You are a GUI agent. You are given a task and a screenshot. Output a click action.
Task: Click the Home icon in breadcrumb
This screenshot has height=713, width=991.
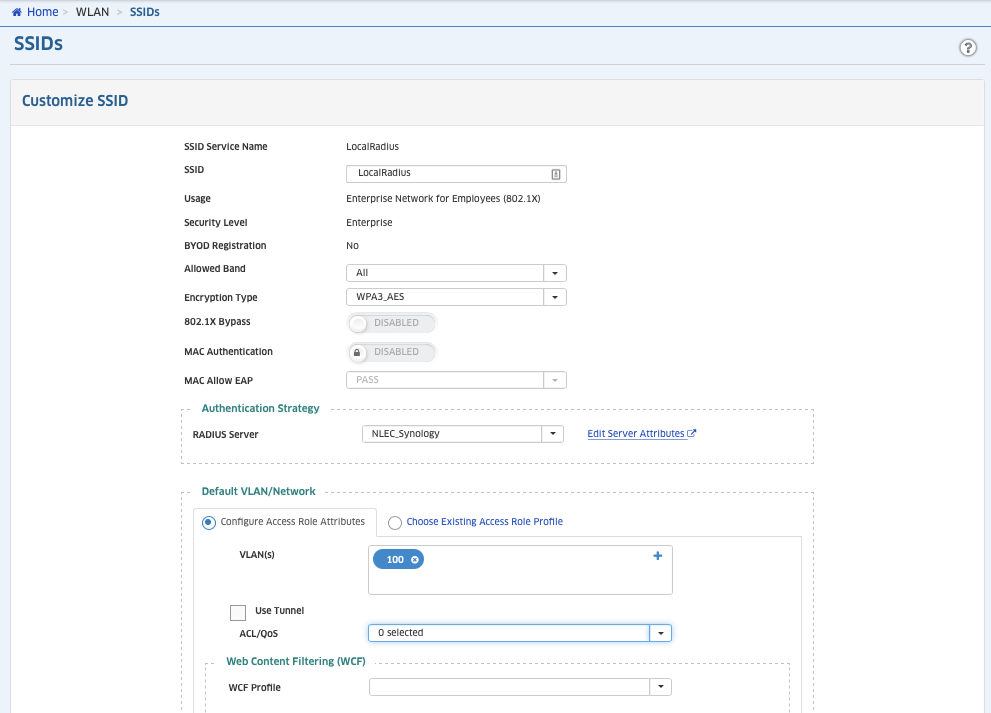click(x=16, y=12)
